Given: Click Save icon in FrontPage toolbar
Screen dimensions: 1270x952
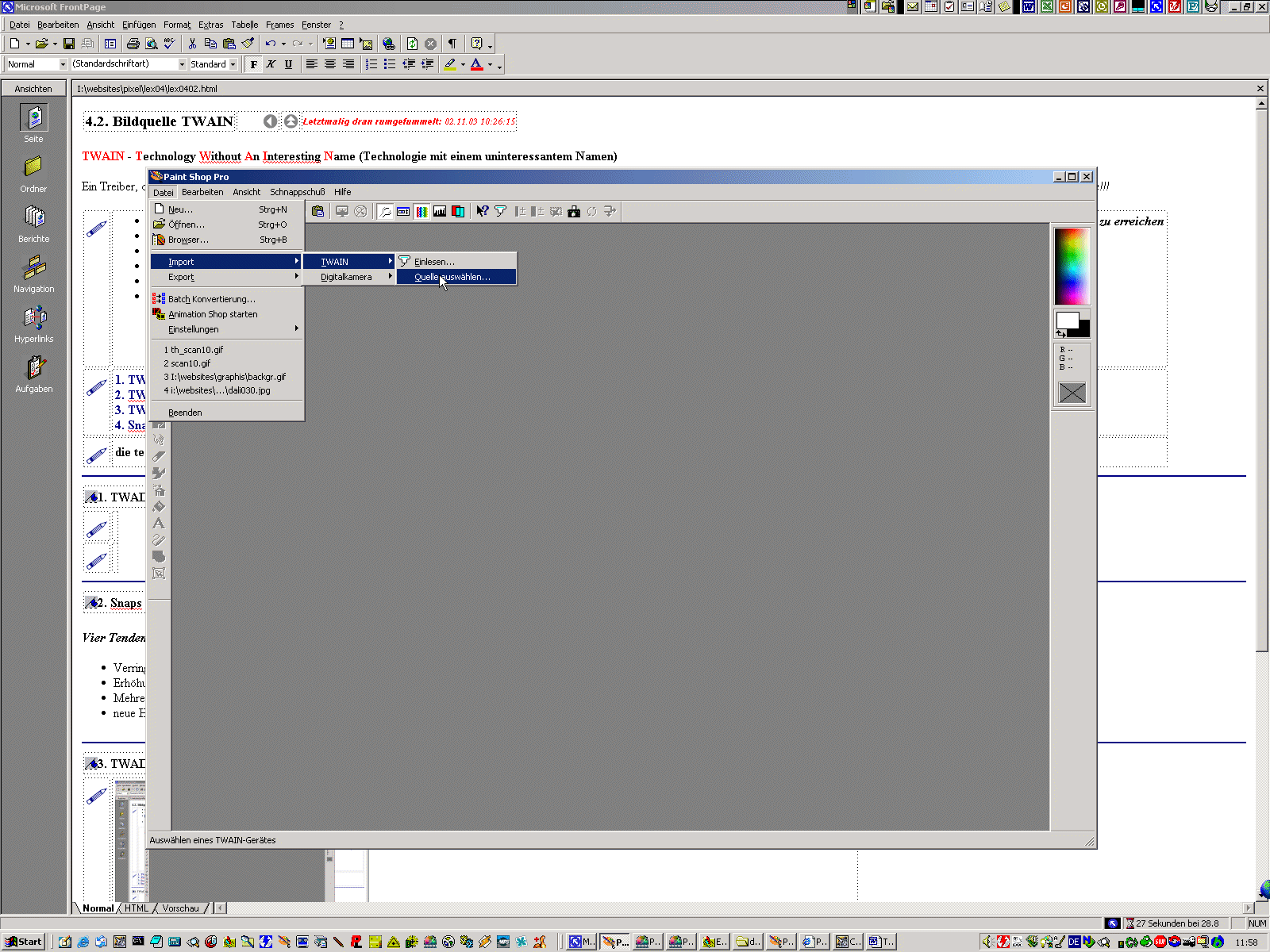Looking at the screenshot, I should click(69, 44).
